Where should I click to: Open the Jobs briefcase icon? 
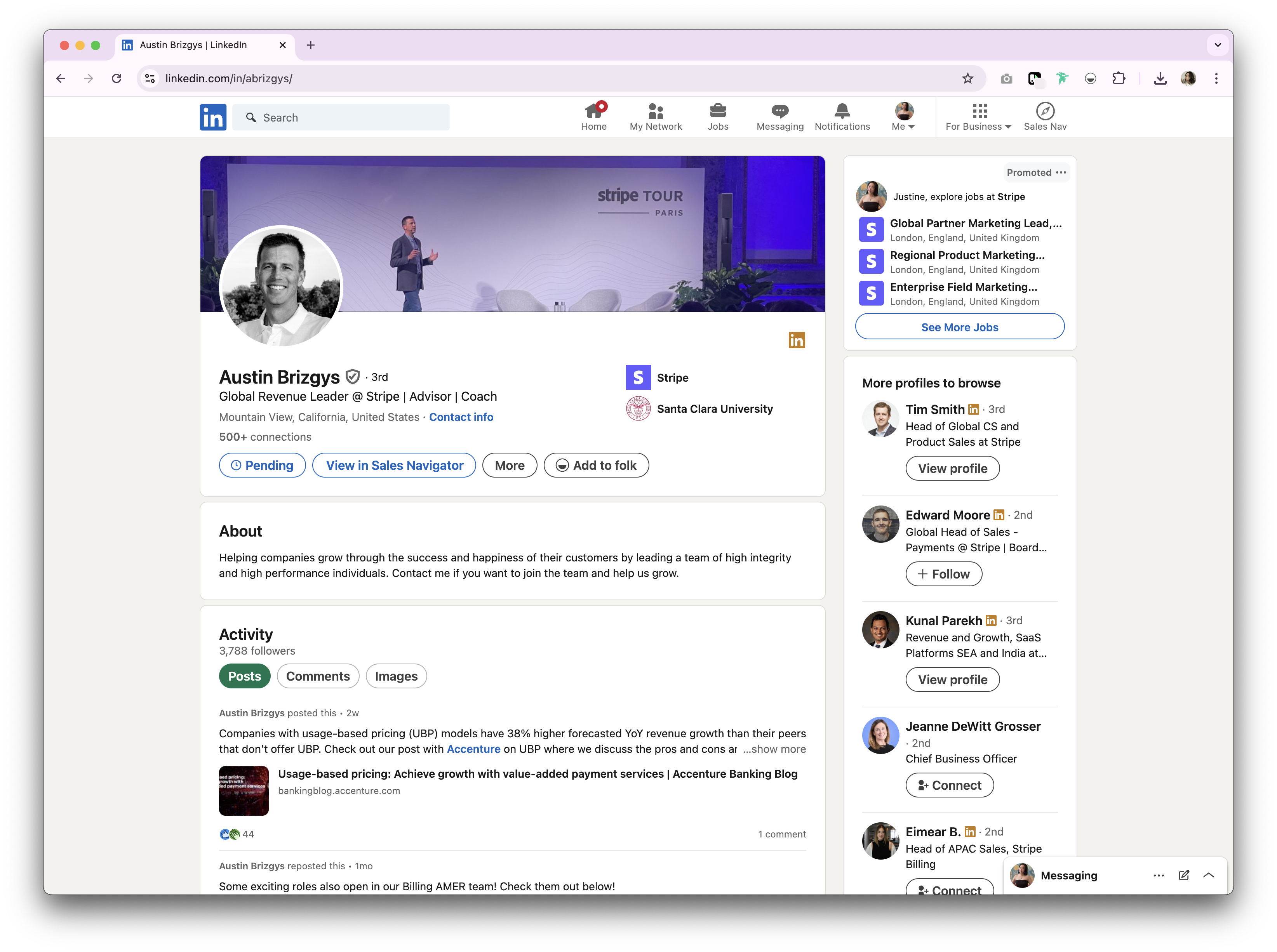[718, 111]
